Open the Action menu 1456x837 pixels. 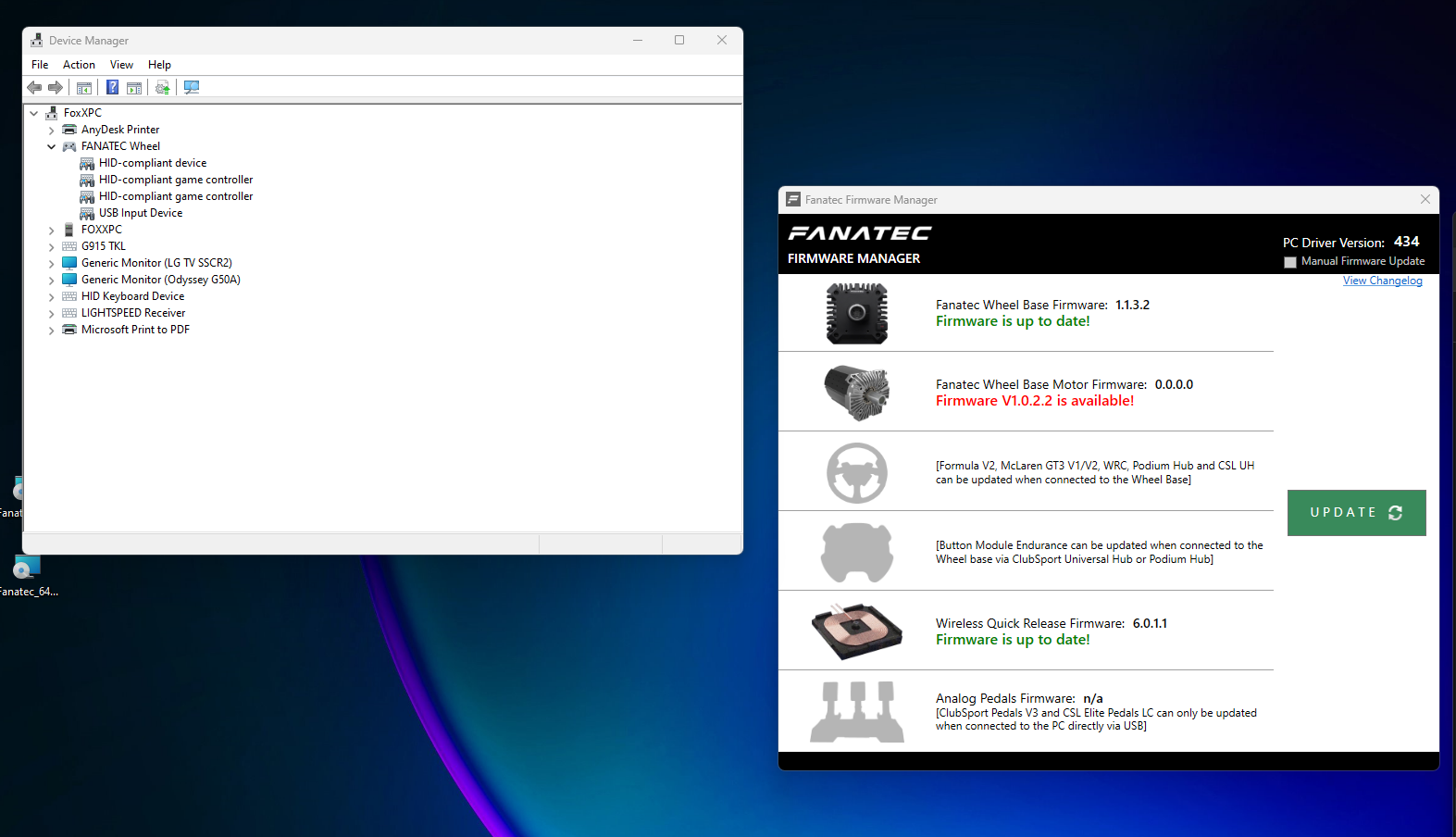pos(79,65)
